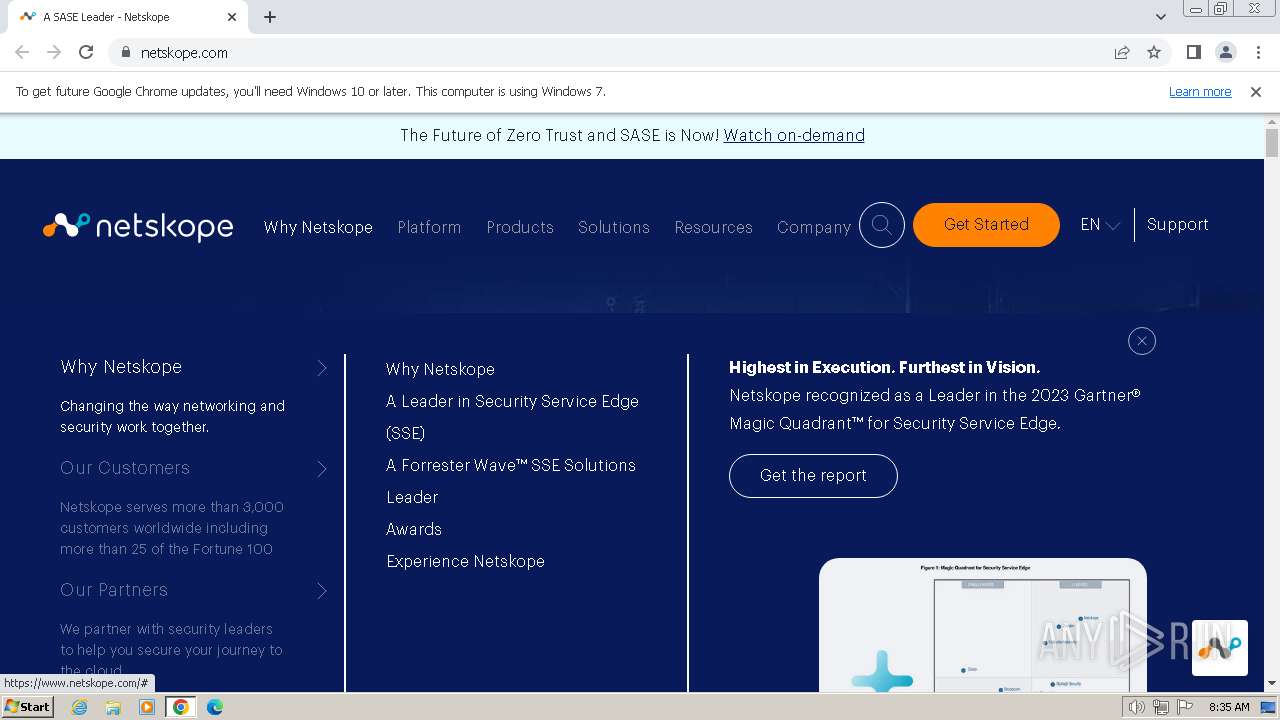Go forward in browser history
Screen dimensions: 1280x720
(x=54, y=52)
